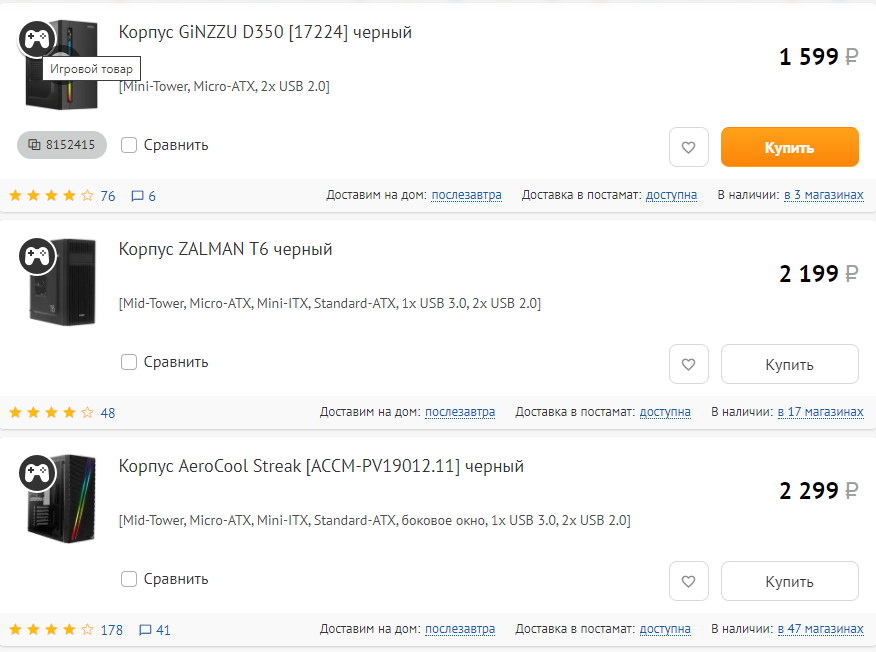Click the gamepad icon on GiNZZU D350 thumbnail
The width and height of the screenshot is (876, 652).
coord(38,38)
